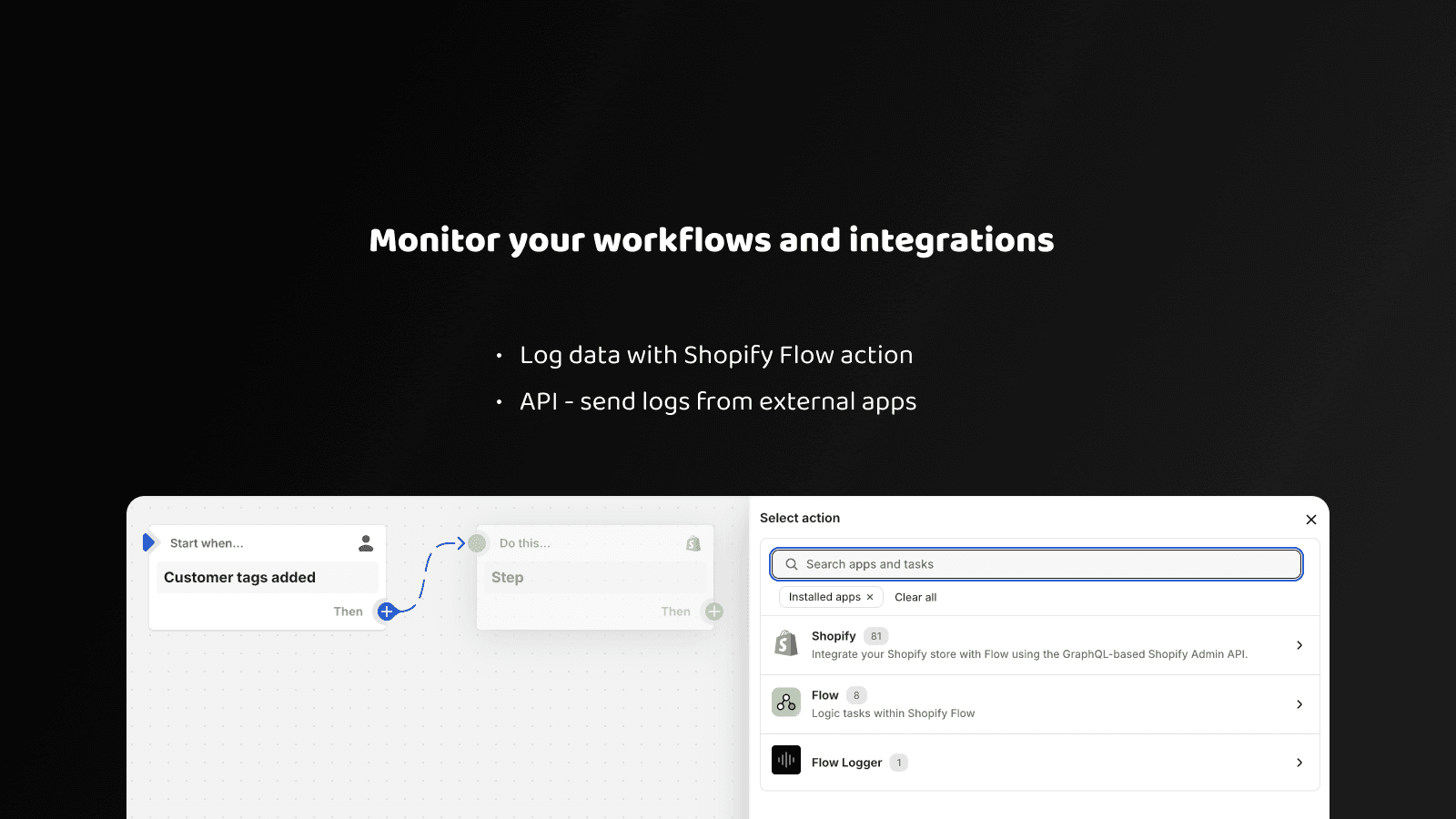Image resolution: width=1456 pixels, height=819 pixels.
Task: Expand the Shopify actions chevron
Action: click(1299, 645)
